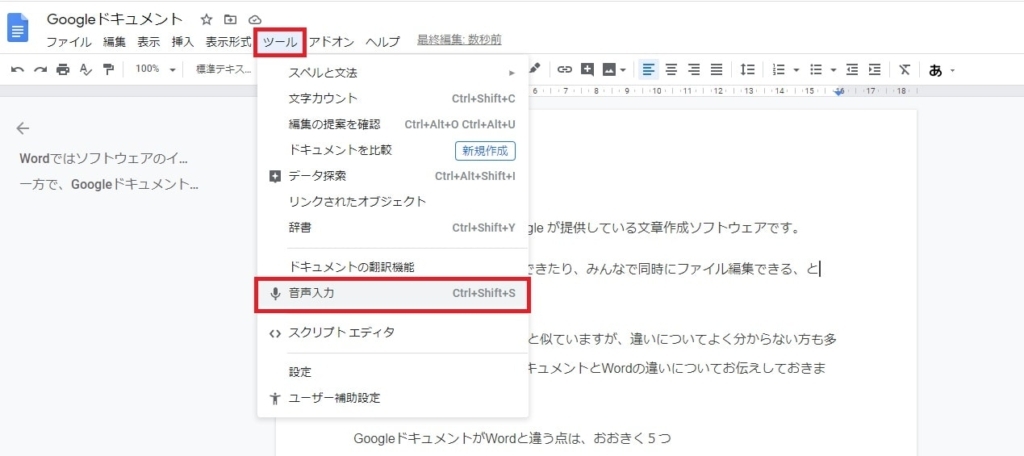Click the 新規作成 button
Image resolution: width=1024 pixels, height=456 pixels.
[485, 151]
